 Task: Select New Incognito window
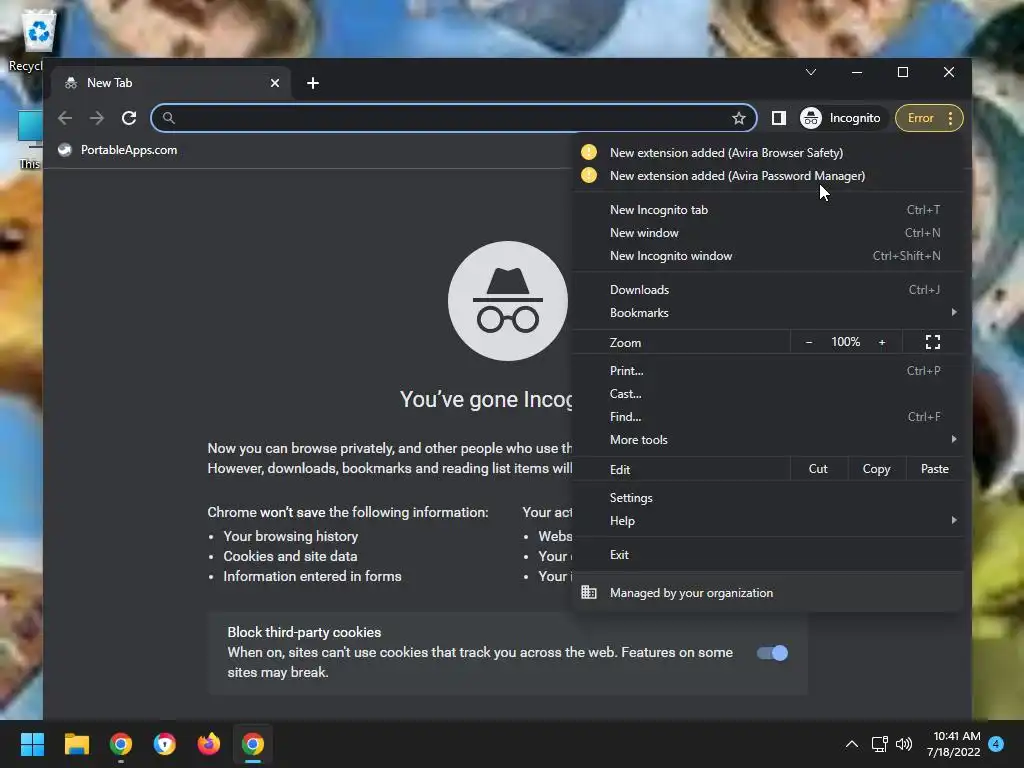pyautogui.click(x=768, y=256)
